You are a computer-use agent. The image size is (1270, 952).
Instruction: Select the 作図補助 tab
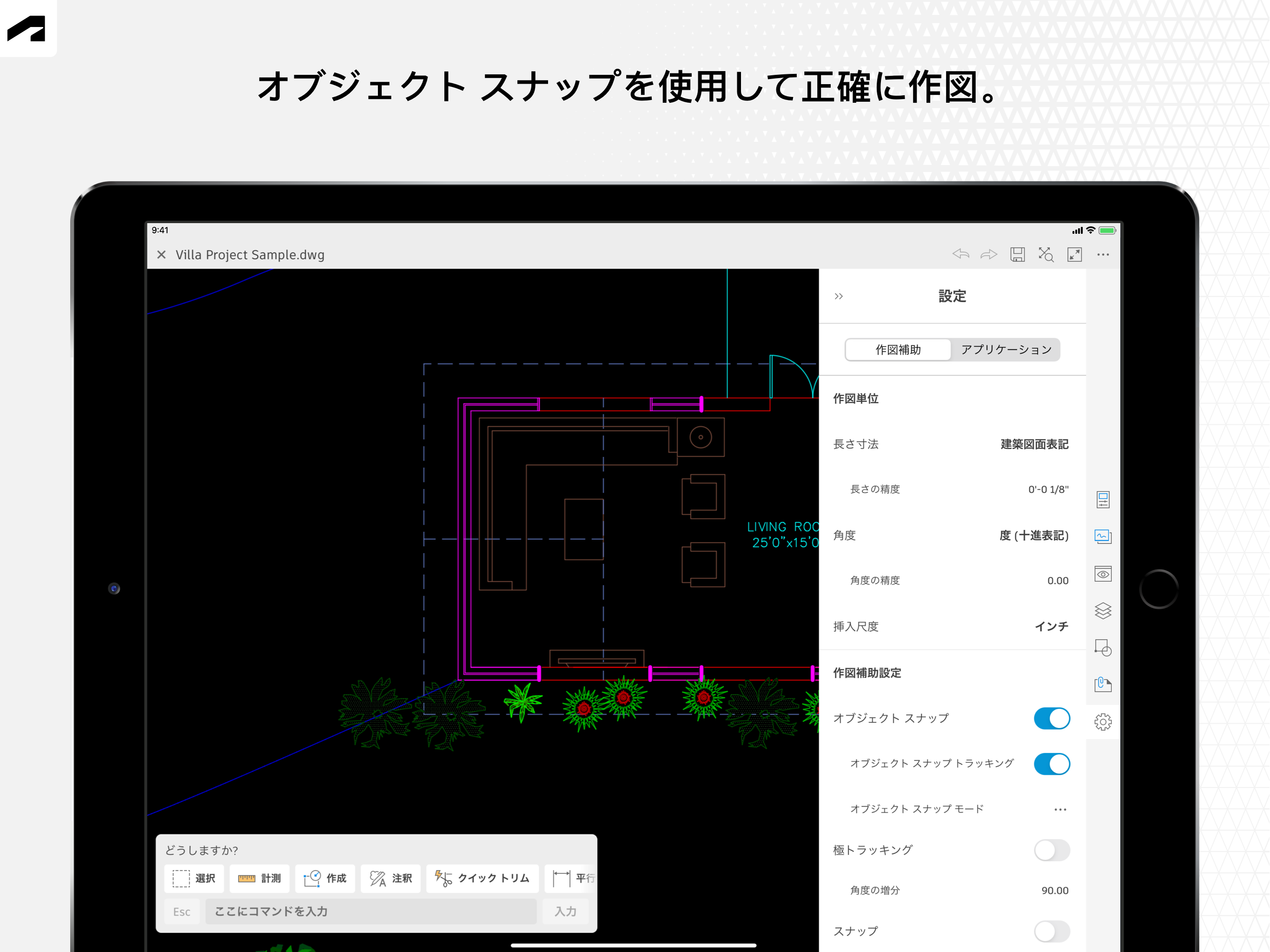(898, 350)
